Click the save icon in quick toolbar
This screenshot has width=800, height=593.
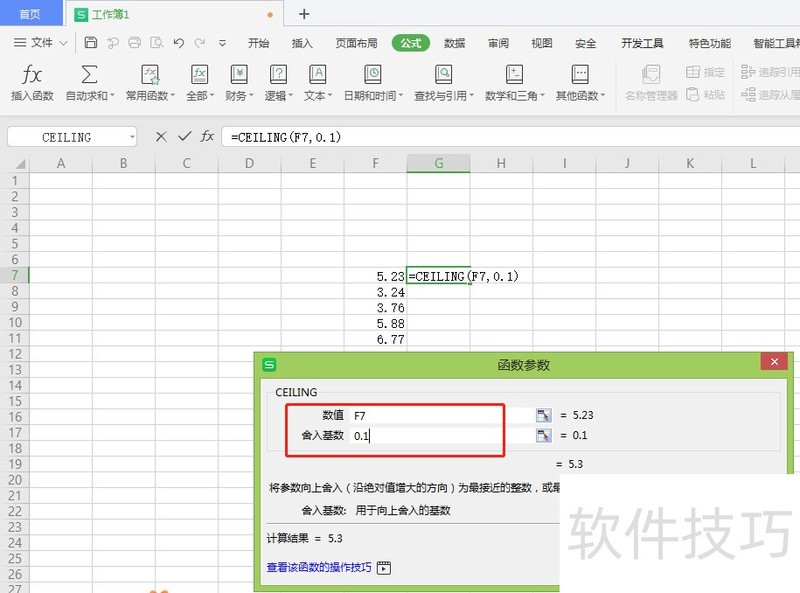[91, 43]
